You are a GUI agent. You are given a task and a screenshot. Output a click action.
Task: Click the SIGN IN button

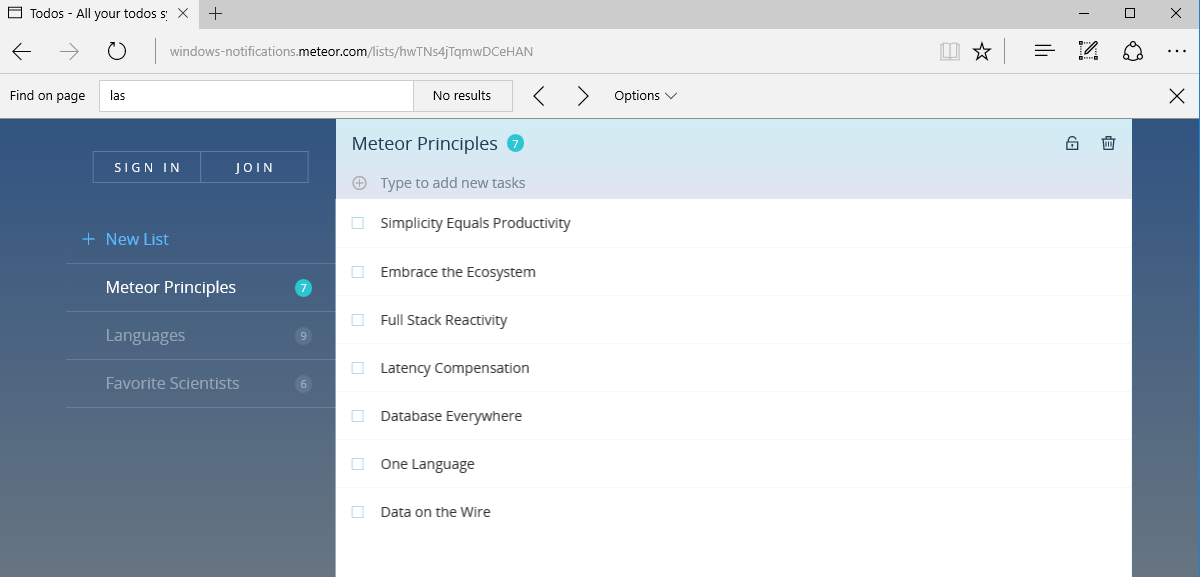click(x=147, y=167)
